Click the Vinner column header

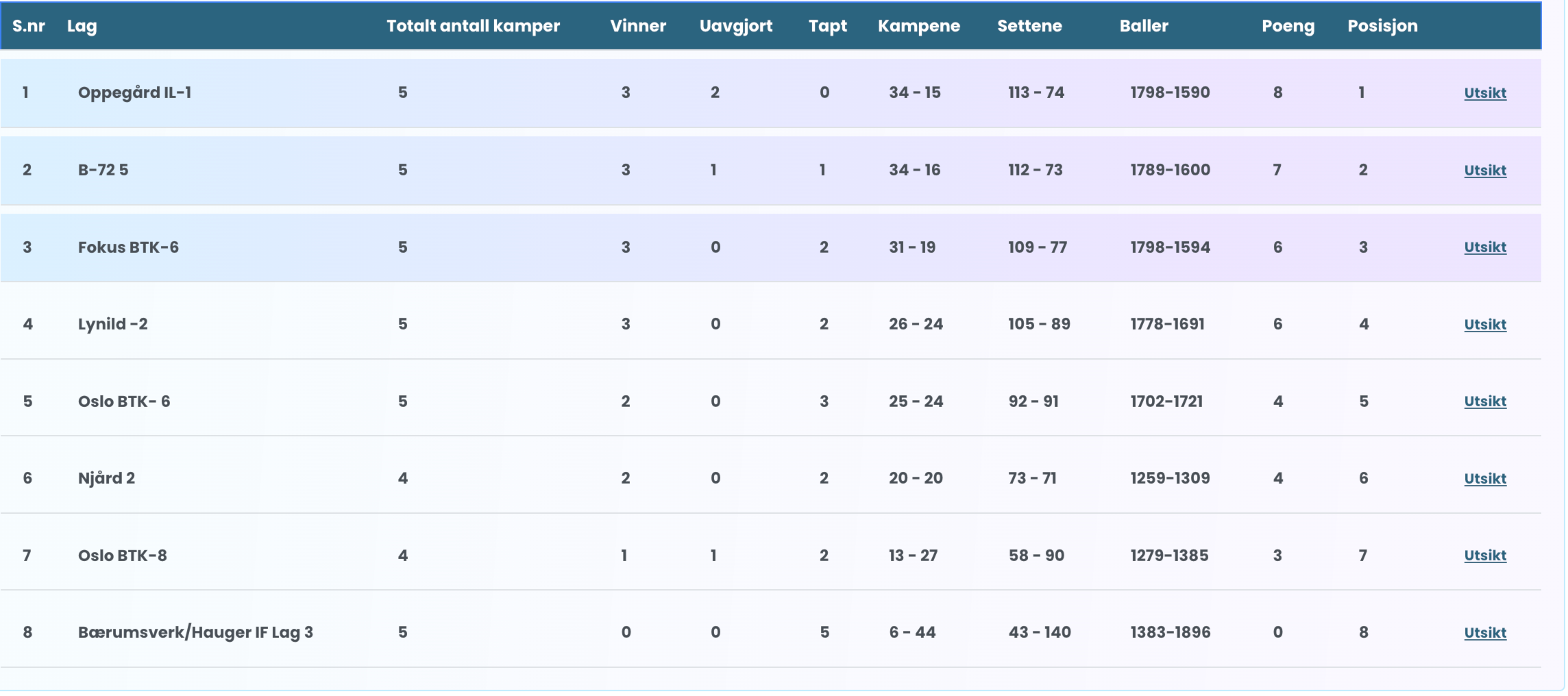coord(637,26)
